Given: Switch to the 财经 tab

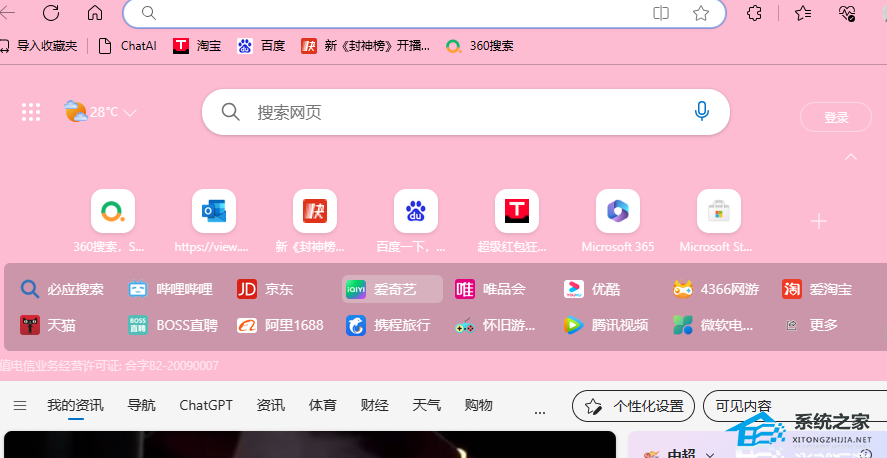Looking at the screenshot, I should click(374, 405).
